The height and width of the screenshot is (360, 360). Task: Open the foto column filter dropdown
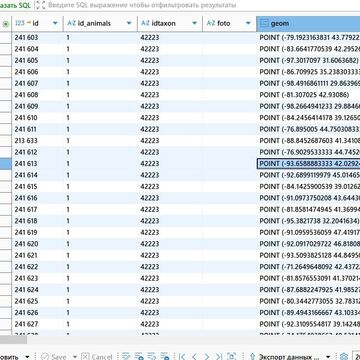(248, 23)
